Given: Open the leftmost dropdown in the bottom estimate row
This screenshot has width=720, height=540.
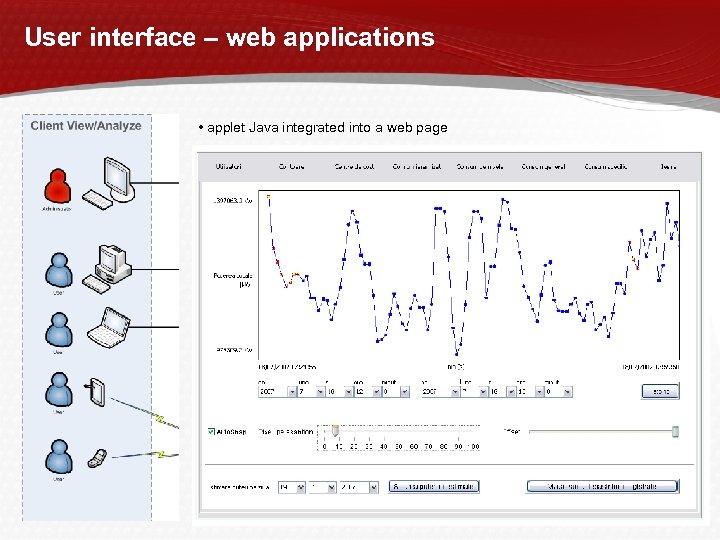Looking at the screenshot, I should (x=292, y=487).
